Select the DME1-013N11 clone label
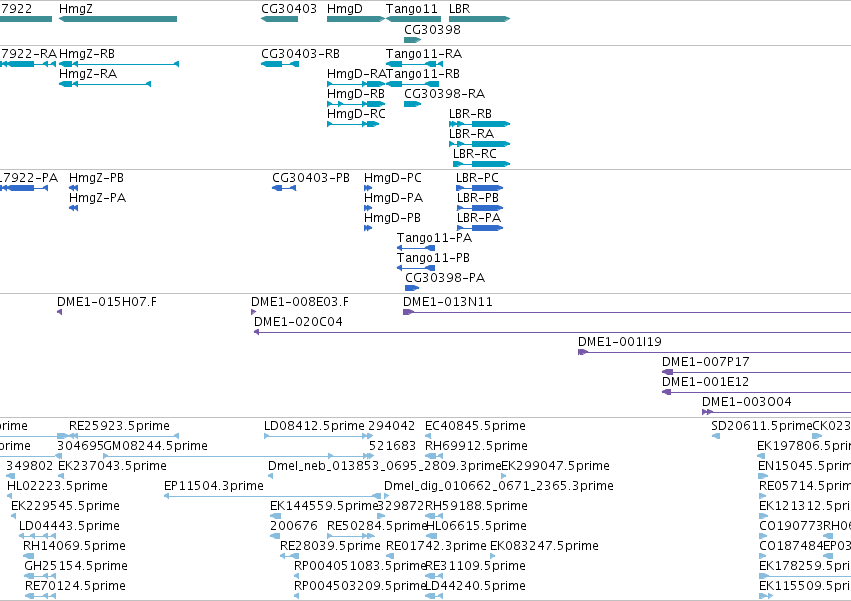 (x=448, y=302)
